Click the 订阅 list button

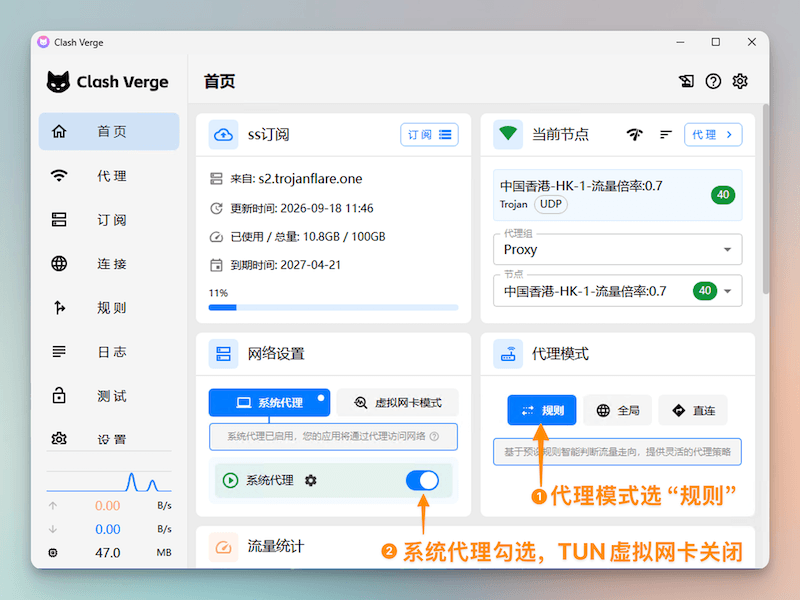click(429, 135)
